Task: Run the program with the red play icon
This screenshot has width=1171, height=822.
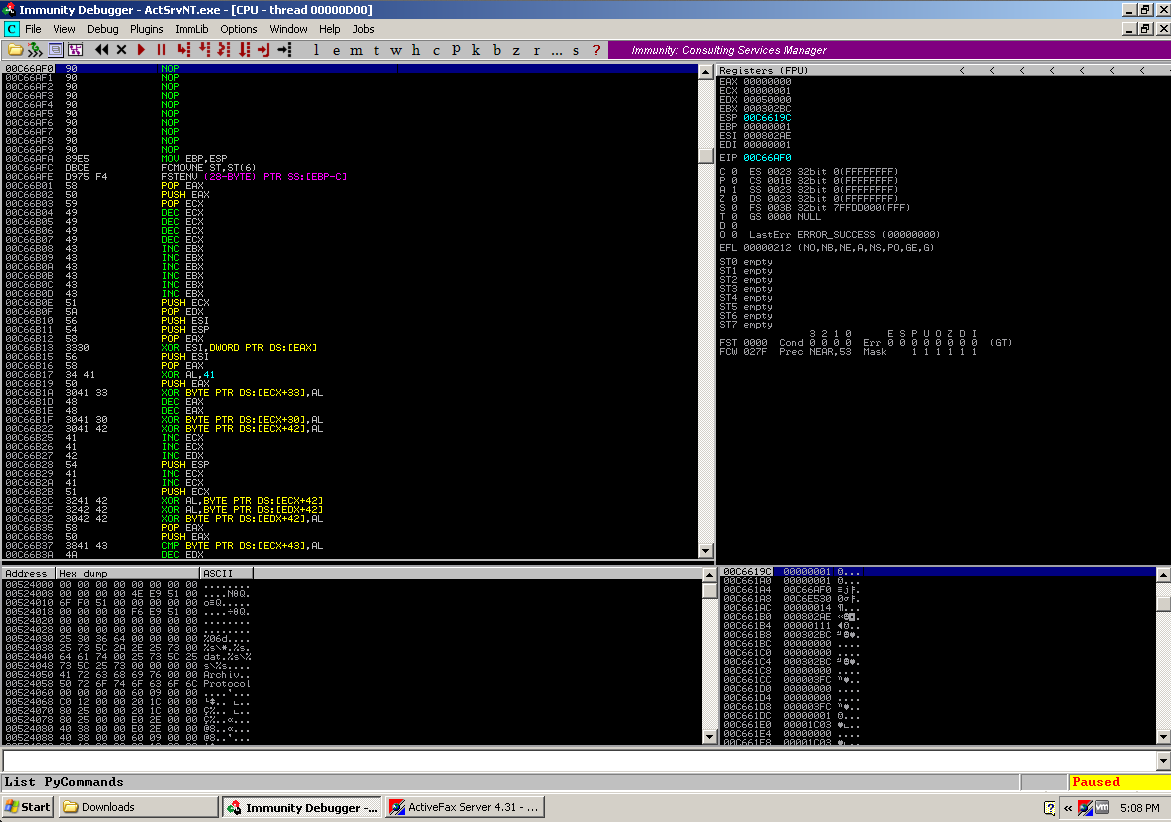Action: pyautogui.click(x=141, y=50)
